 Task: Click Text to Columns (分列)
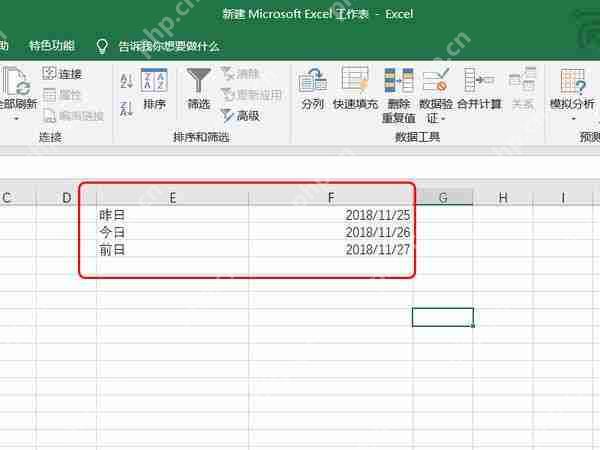pyautogui.click(x=313, y=89)
